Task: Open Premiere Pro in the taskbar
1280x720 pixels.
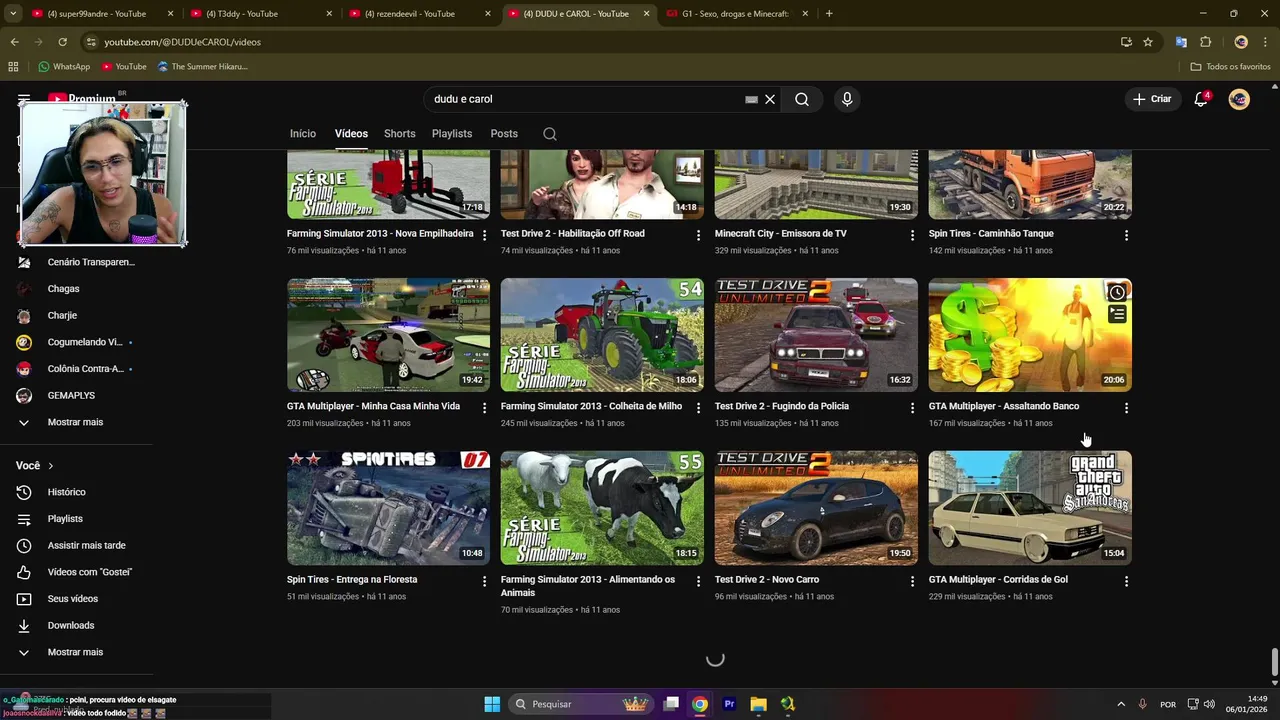Action: pyautogui.click(x=729, y=704)
